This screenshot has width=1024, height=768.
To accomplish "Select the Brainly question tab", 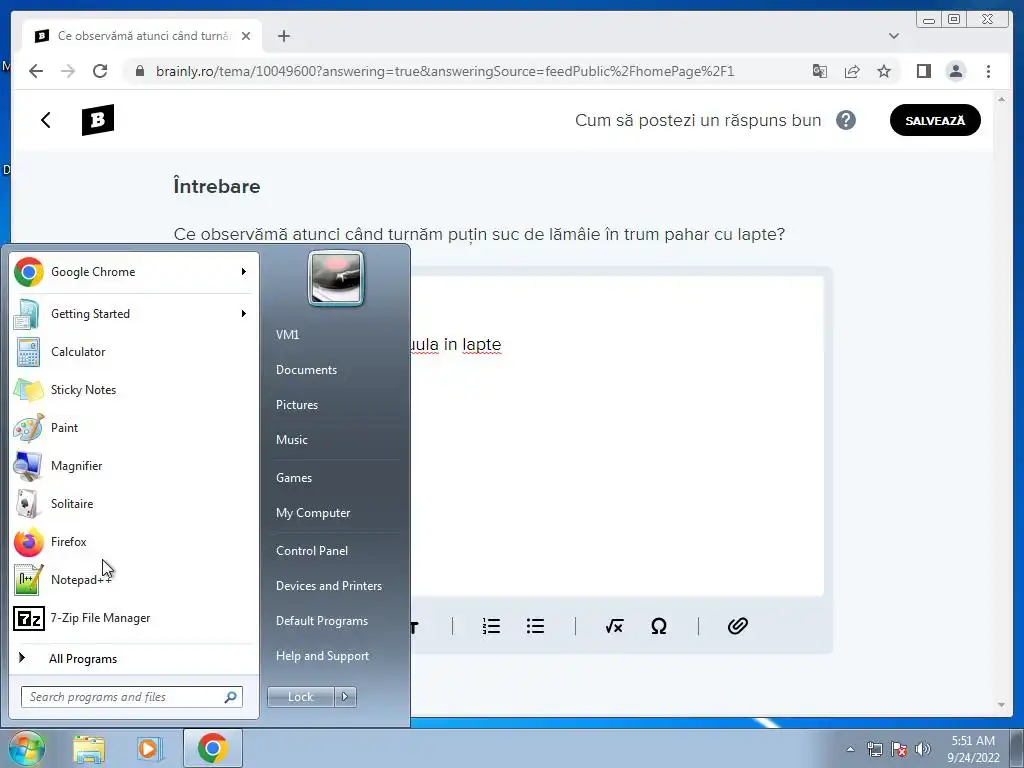I will point(142,36).
